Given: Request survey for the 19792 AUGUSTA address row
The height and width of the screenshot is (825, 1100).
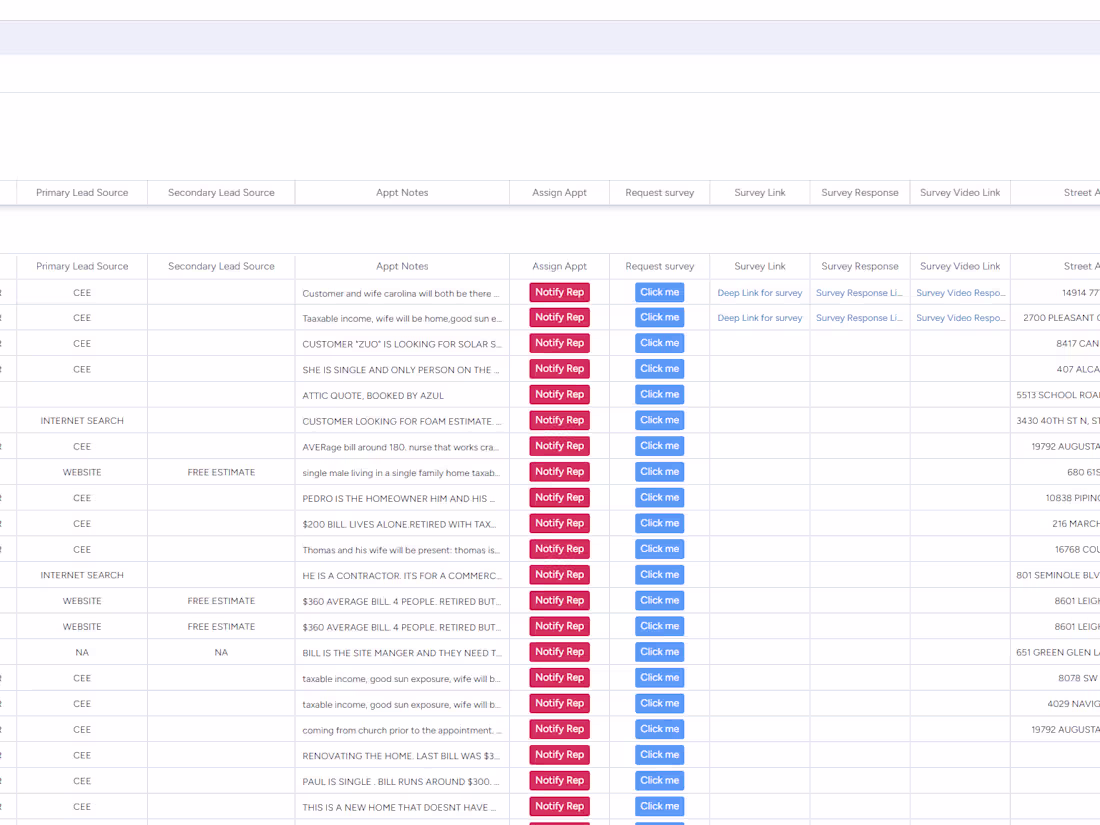Looking at the screenshot, I should click(x=659, y=445).
